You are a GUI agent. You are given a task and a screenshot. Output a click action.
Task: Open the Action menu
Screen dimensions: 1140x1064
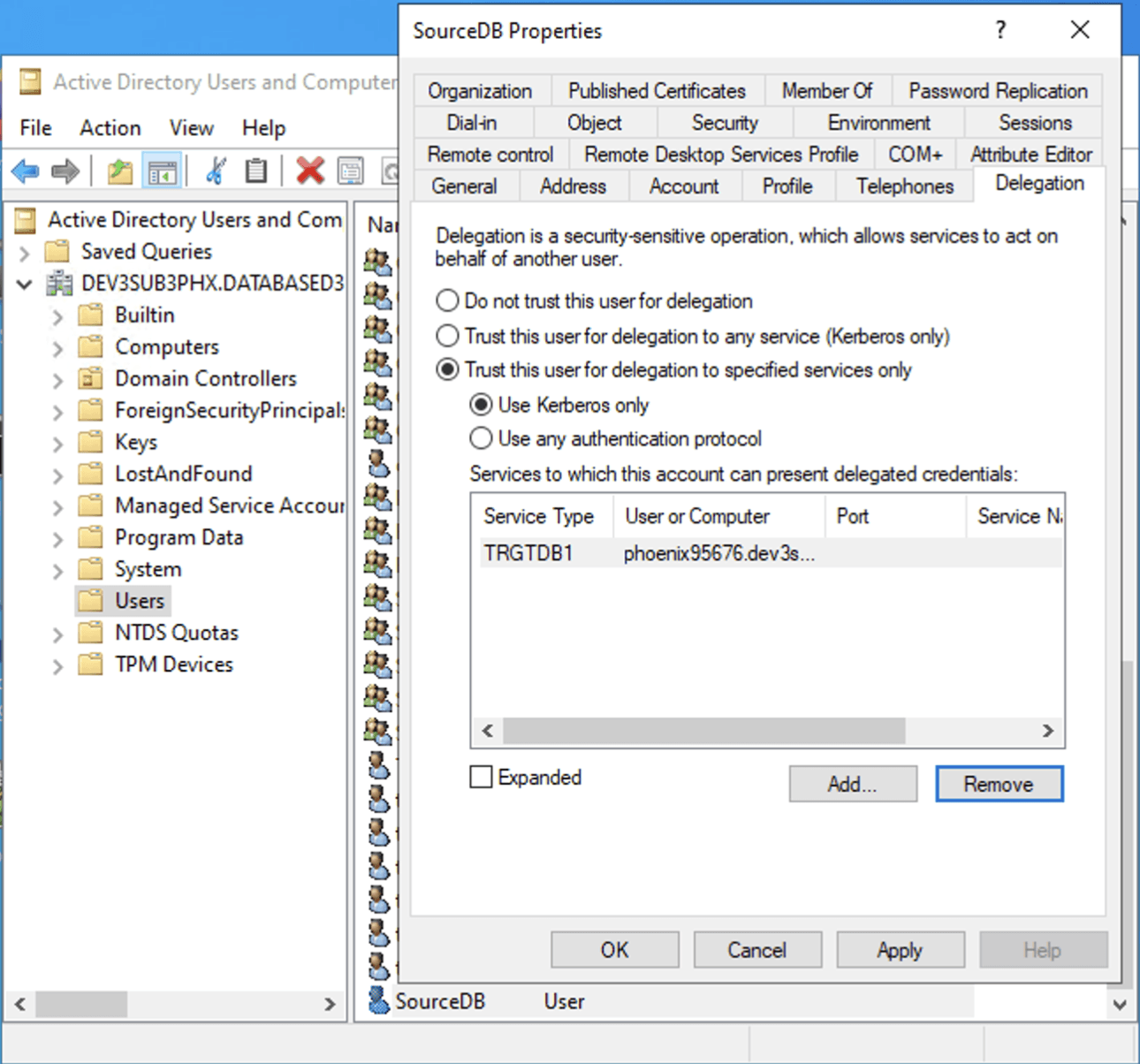(x=110, y=127)
